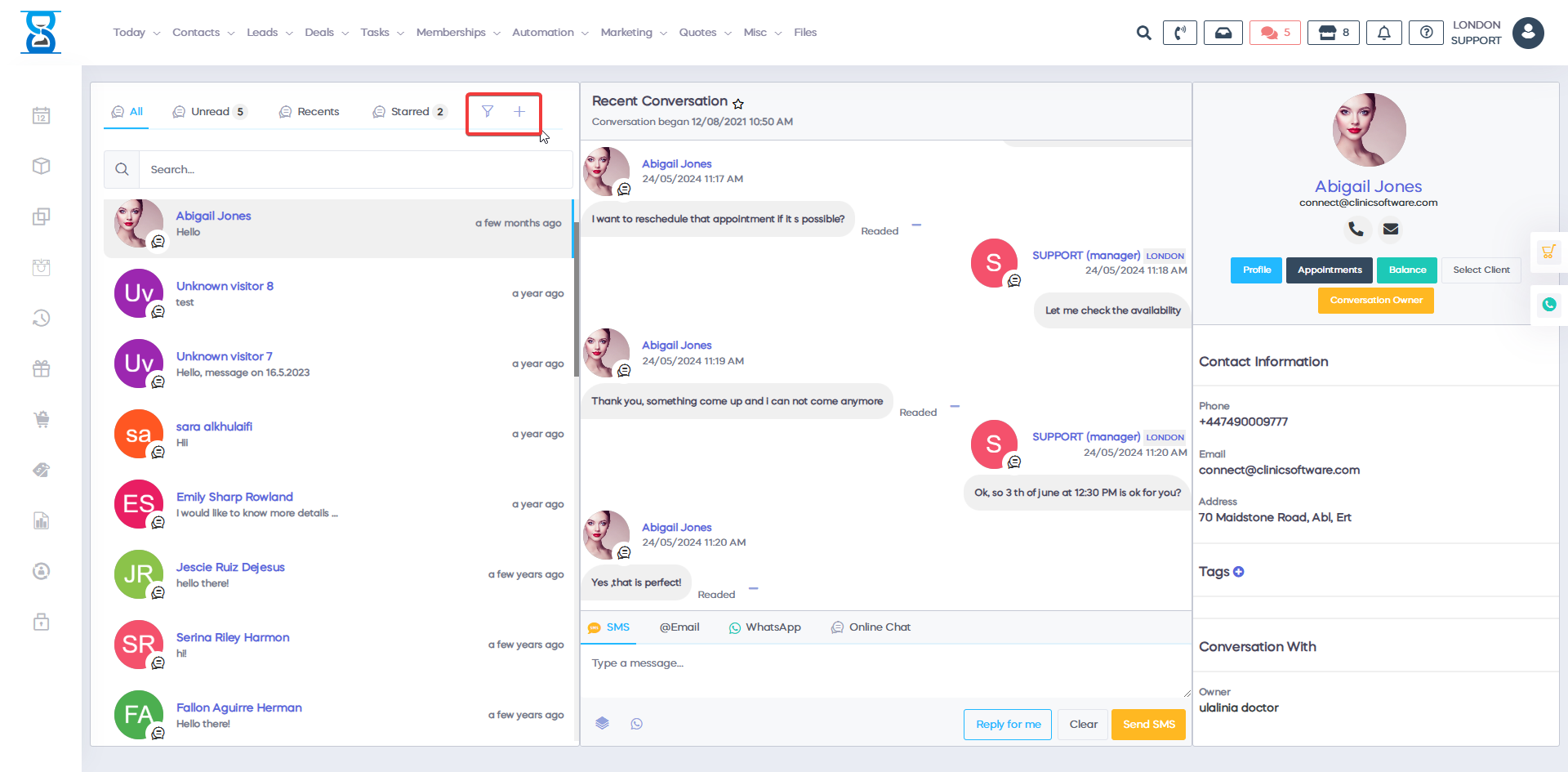Image resolution: width=1568 pixels, height=772 pixels.
Task: Click the shopping cart icon on right edge
Action: tap(1548, 252)
